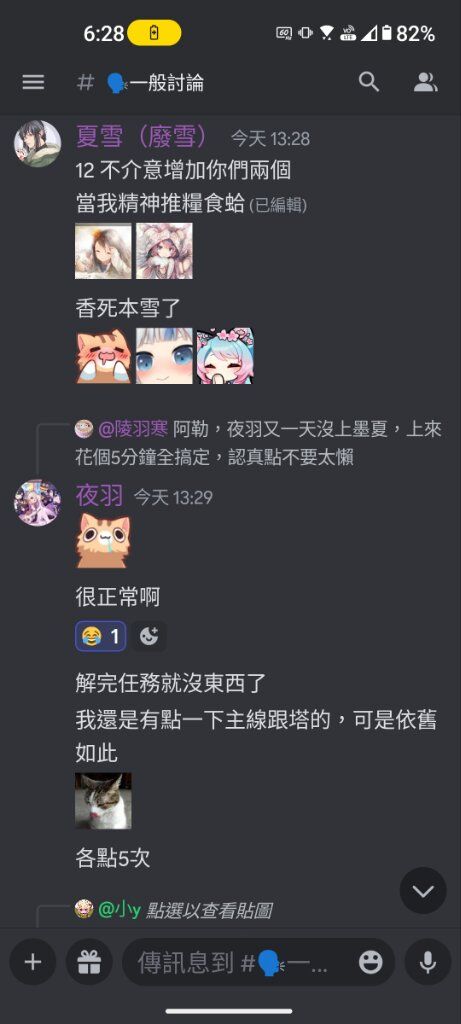The image size is (461, 1024).
Task: Toggle the laughing emoji reaction
Action: click(101, 635)
